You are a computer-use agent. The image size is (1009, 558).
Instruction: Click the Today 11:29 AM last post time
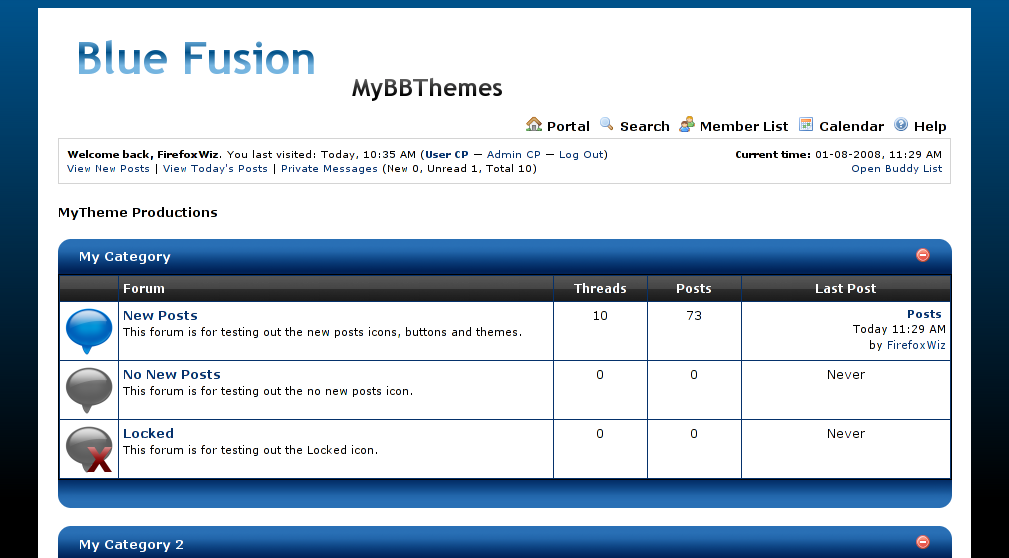click(x=899, y=330)
